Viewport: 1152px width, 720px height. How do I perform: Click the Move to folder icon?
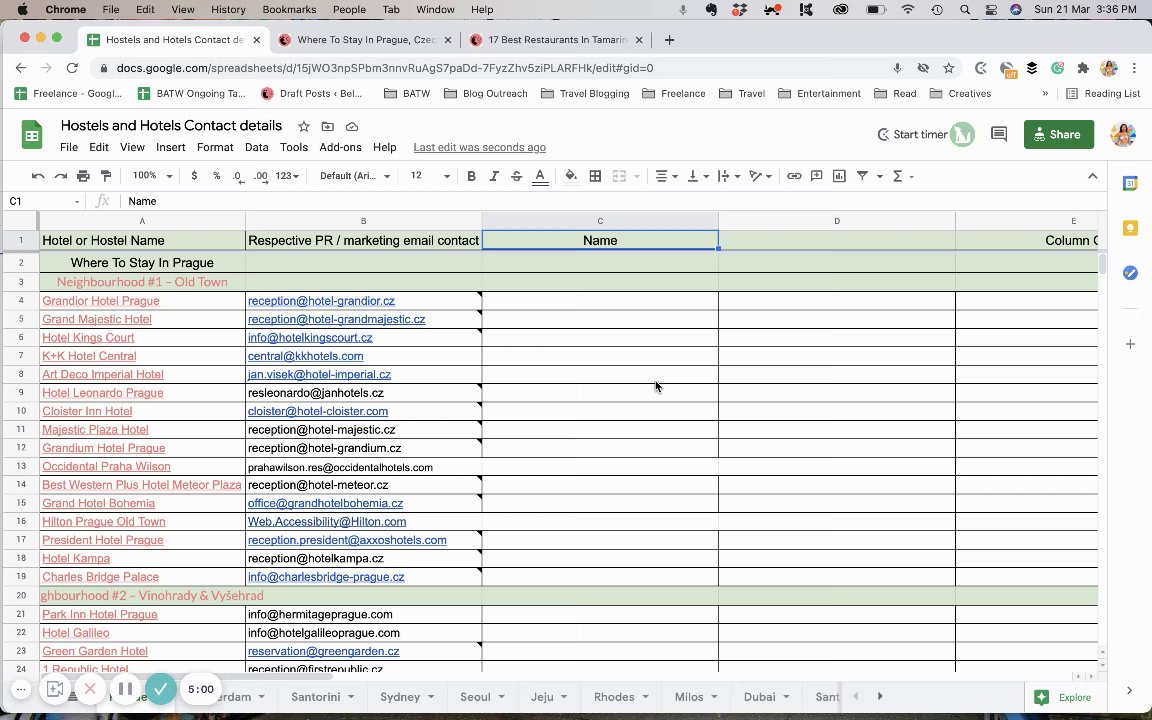point(328,126)
